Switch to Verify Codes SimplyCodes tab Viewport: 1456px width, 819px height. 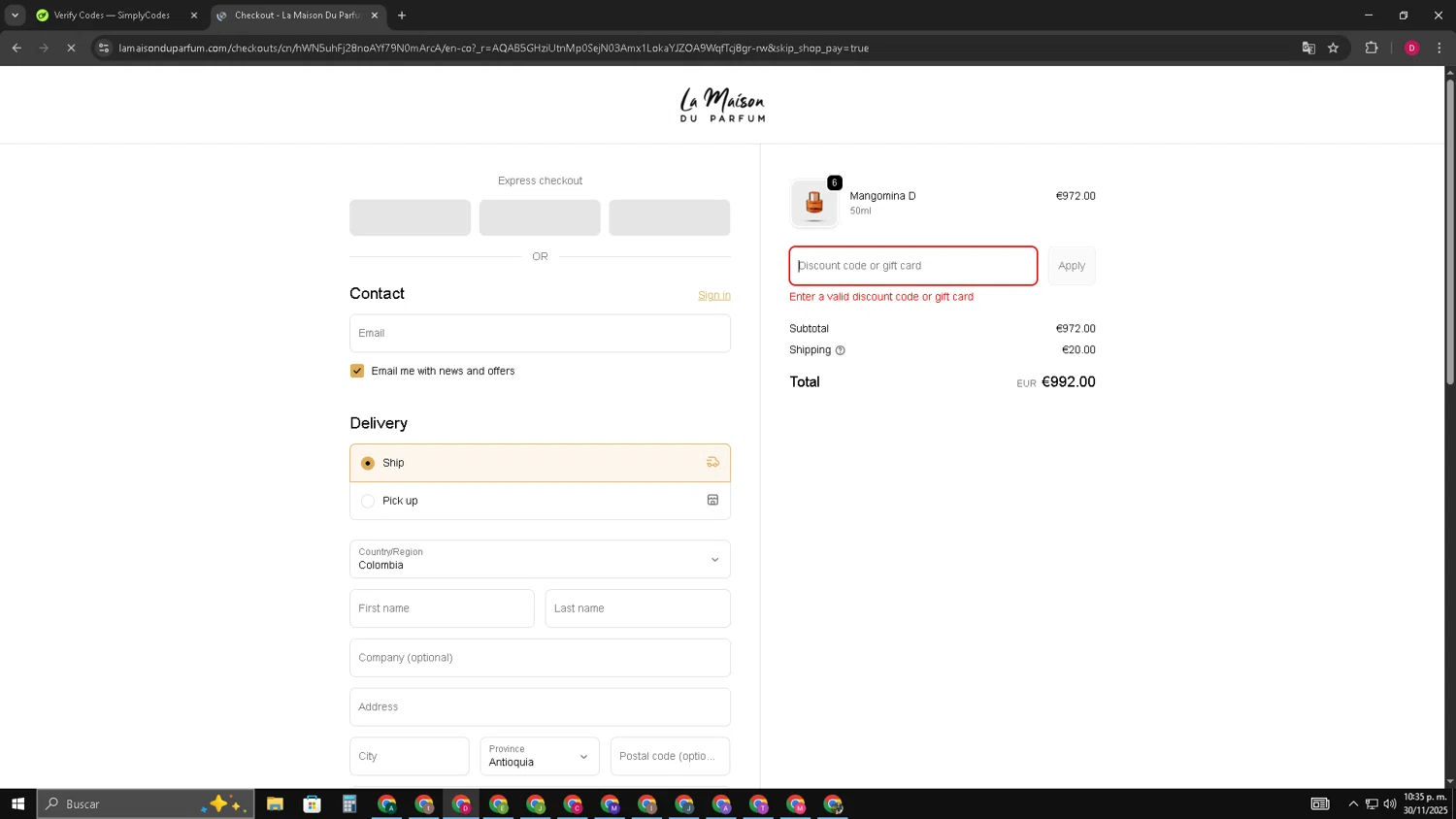[112, 16]
